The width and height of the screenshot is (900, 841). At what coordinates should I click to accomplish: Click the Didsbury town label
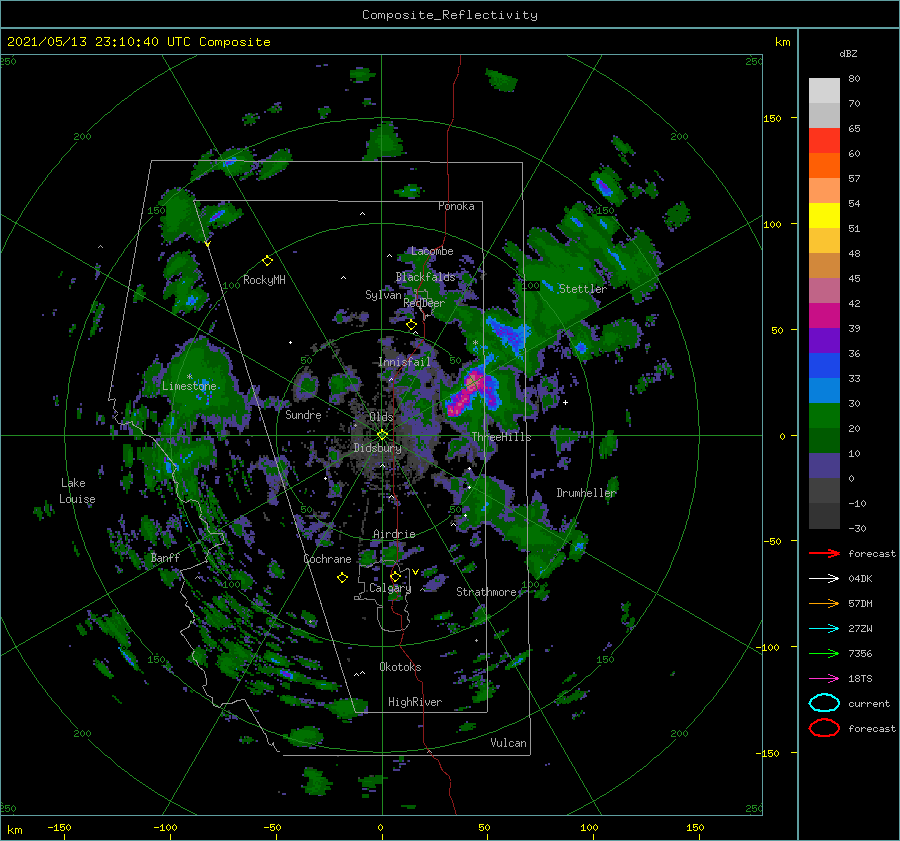coord(378,448)
